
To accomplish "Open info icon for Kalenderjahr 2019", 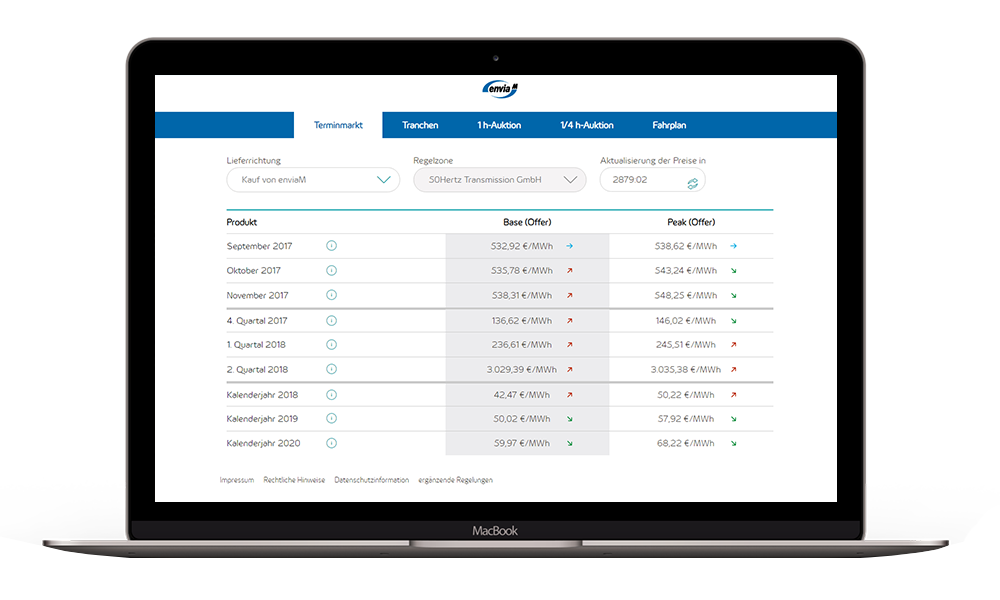I will point(332,418).
